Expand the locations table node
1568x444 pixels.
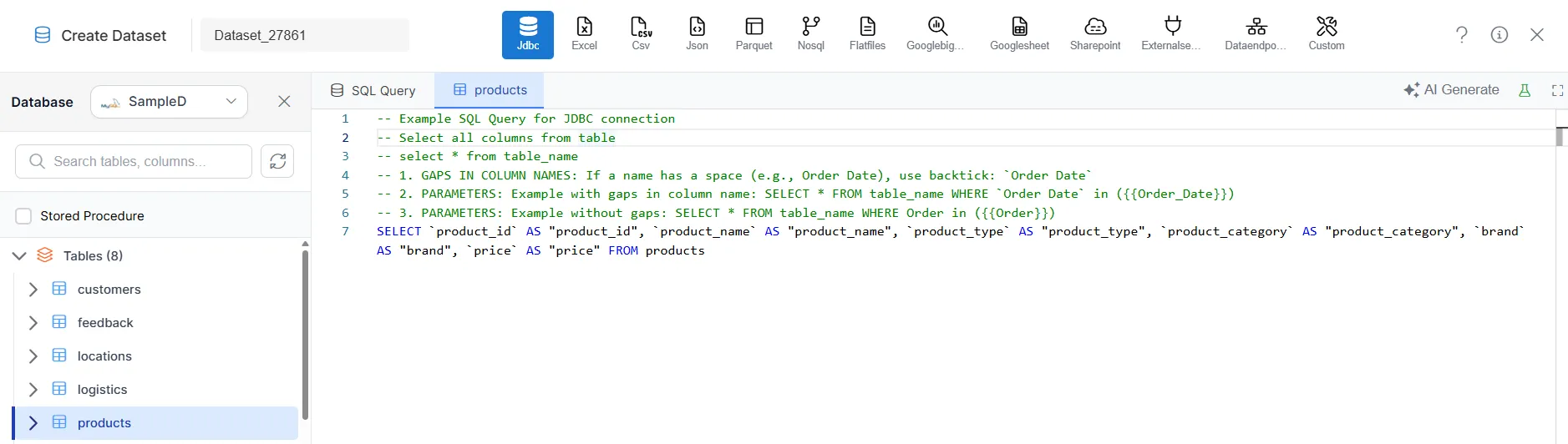click(x=33, y=356)
